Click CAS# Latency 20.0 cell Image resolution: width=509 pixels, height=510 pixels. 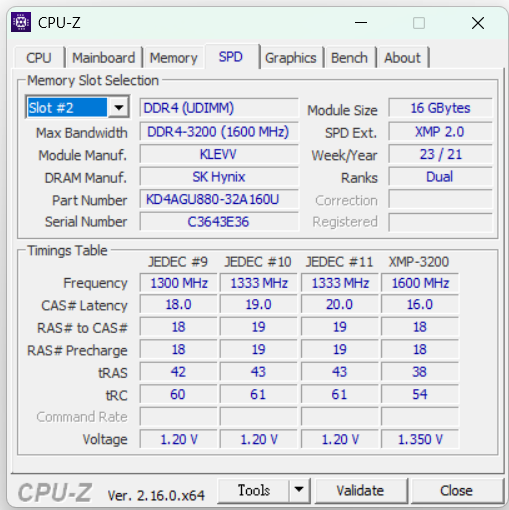pyautogui.click(x=340, y=305)
